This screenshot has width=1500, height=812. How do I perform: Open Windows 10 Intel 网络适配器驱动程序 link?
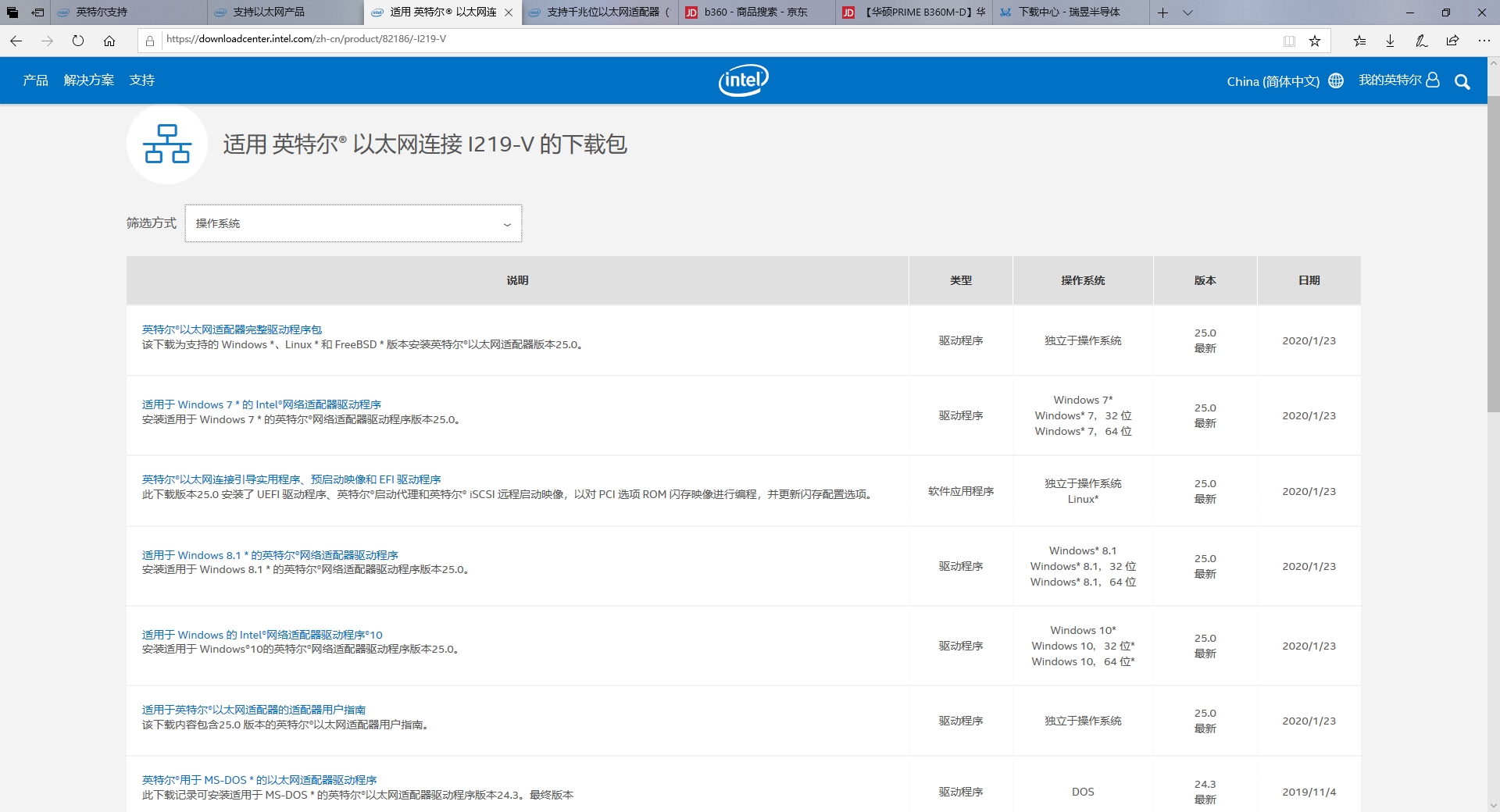(x=262, y=635)
